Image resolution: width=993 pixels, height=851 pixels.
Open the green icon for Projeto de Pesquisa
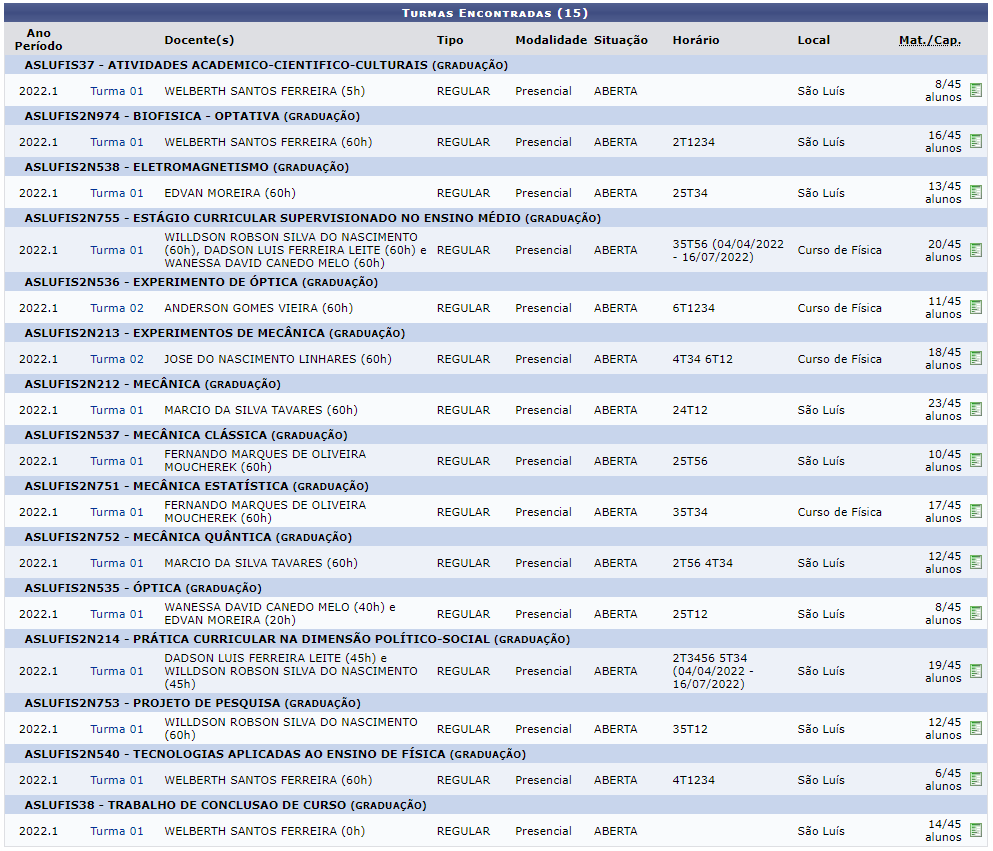point(976,729)
